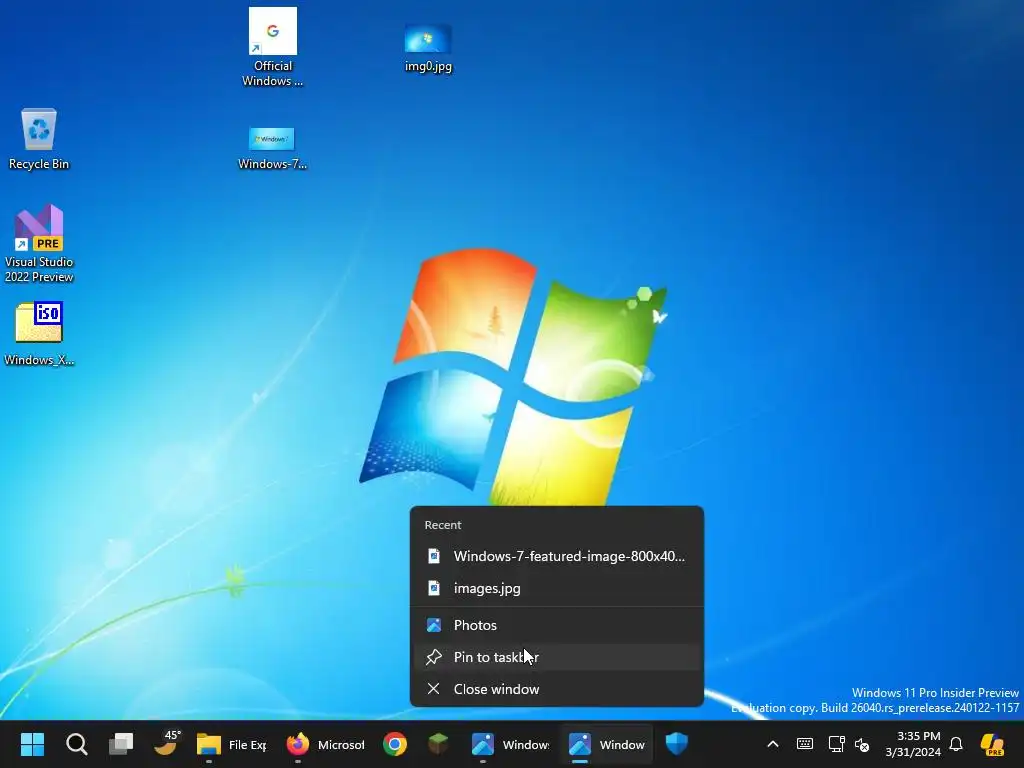
Task: Select the Windows_X ISO file icon
Action: coord(39,334)
